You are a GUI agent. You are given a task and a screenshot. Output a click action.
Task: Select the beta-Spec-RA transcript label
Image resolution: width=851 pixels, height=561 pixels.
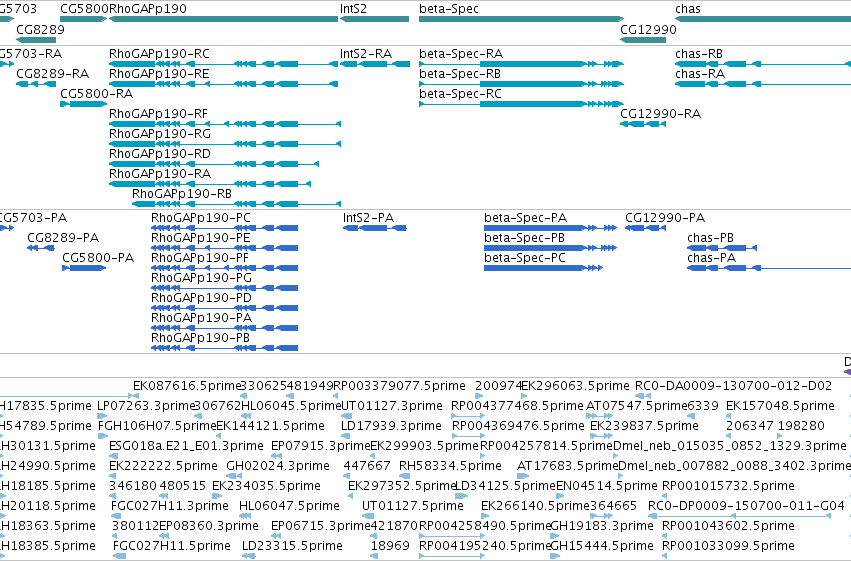click(x=461, y=54)
